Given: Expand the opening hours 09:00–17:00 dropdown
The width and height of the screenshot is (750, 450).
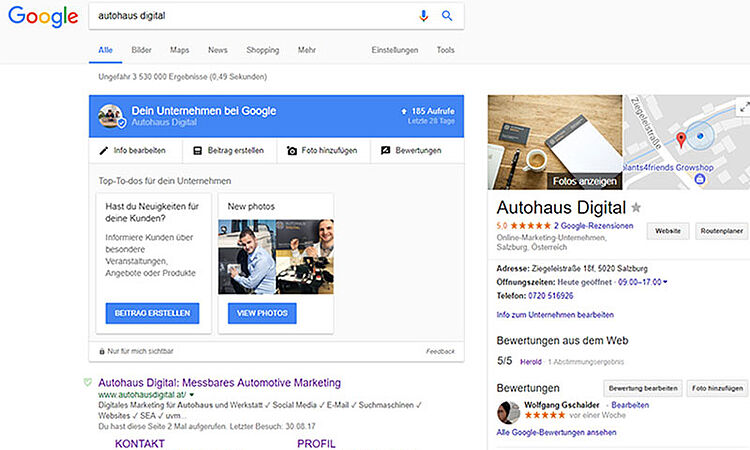Looking at the screenshot, I should tap(666, 282).
